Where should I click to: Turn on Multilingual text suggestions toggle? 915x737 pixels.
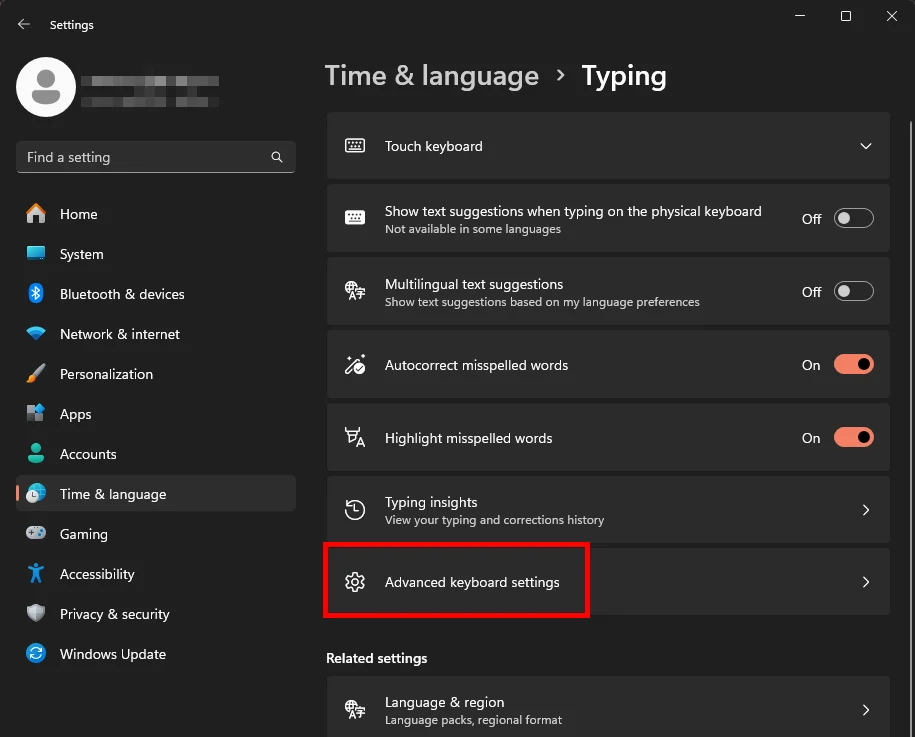tap(853, 292)
